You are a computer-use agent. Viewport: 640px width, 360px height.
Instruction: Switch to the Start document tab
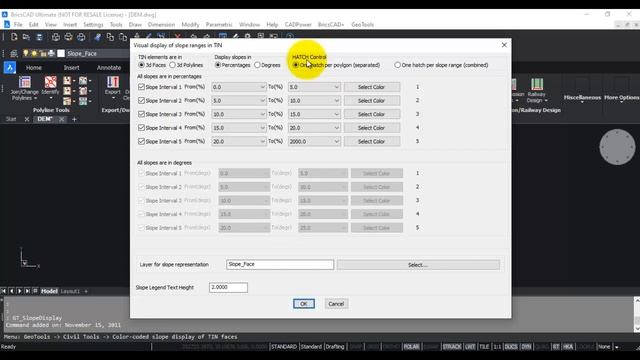pos(11,119)
